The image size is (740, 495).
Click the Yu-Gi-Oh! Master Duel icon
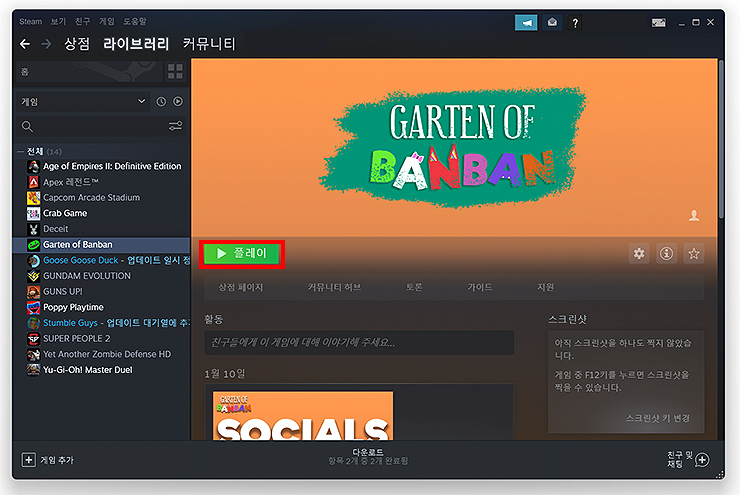(x=34, y=370)
